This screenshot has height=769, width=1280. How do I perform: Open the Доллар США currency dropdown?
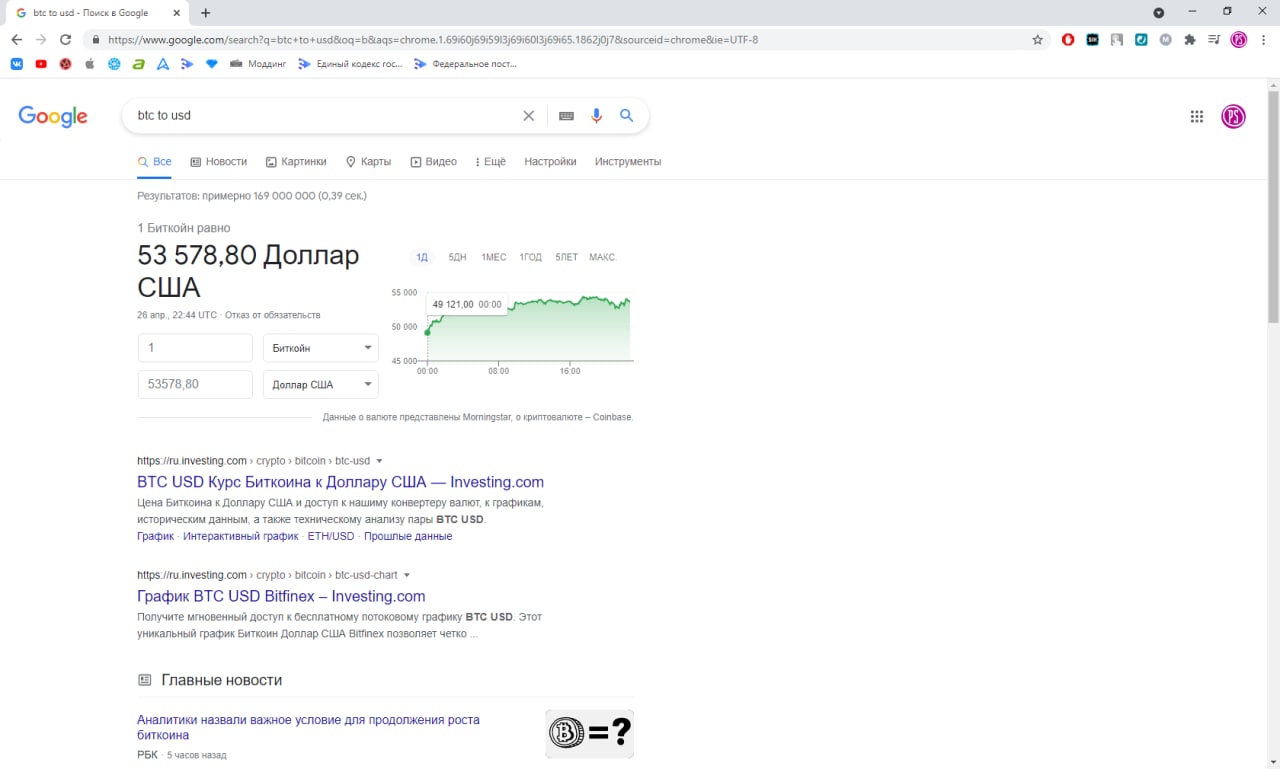[x=321, y=385]
